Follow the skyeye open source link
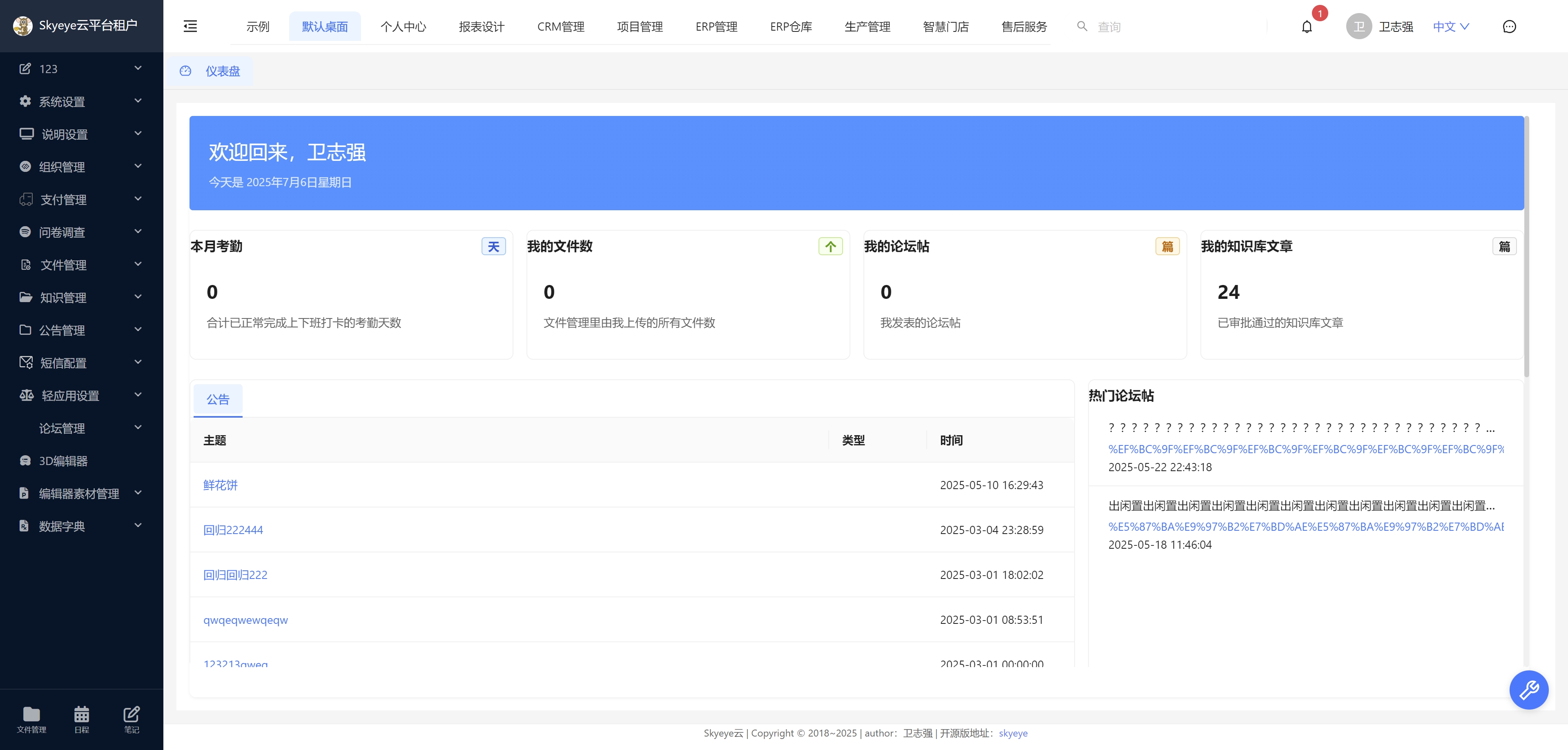 (1013, 734)
